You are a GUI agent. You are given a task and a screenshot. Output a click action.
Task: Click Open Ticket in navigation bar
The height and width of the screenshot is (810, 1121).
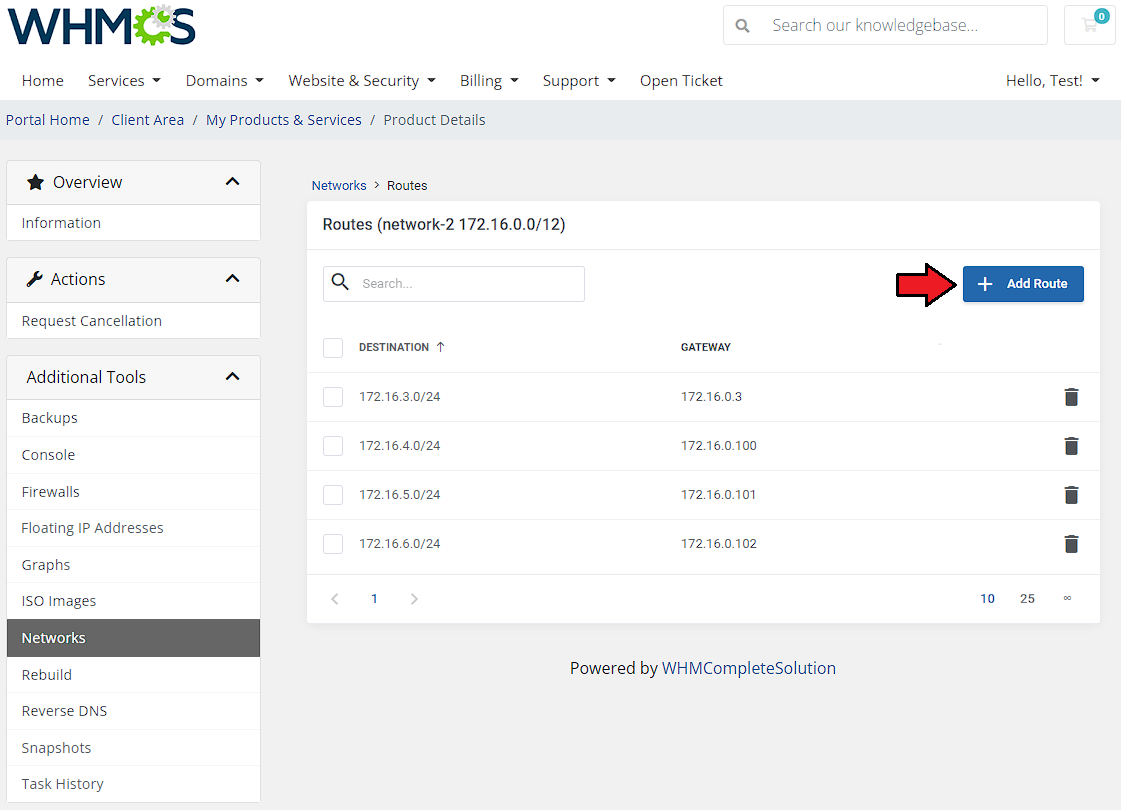(x=681, y=81)
